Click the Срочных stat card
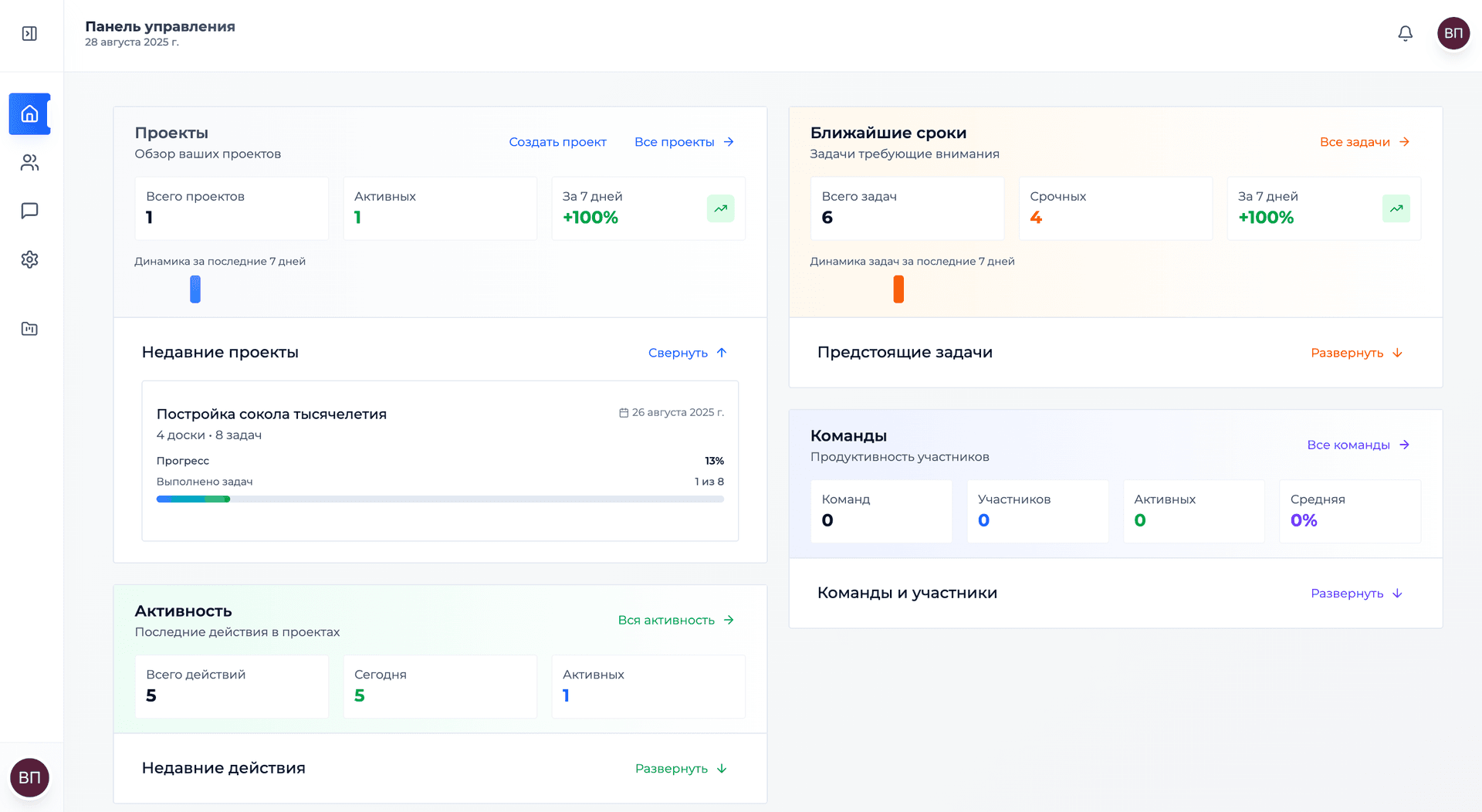The height and width of the screenshot is (812, 1482). (x=1115, y=208)
